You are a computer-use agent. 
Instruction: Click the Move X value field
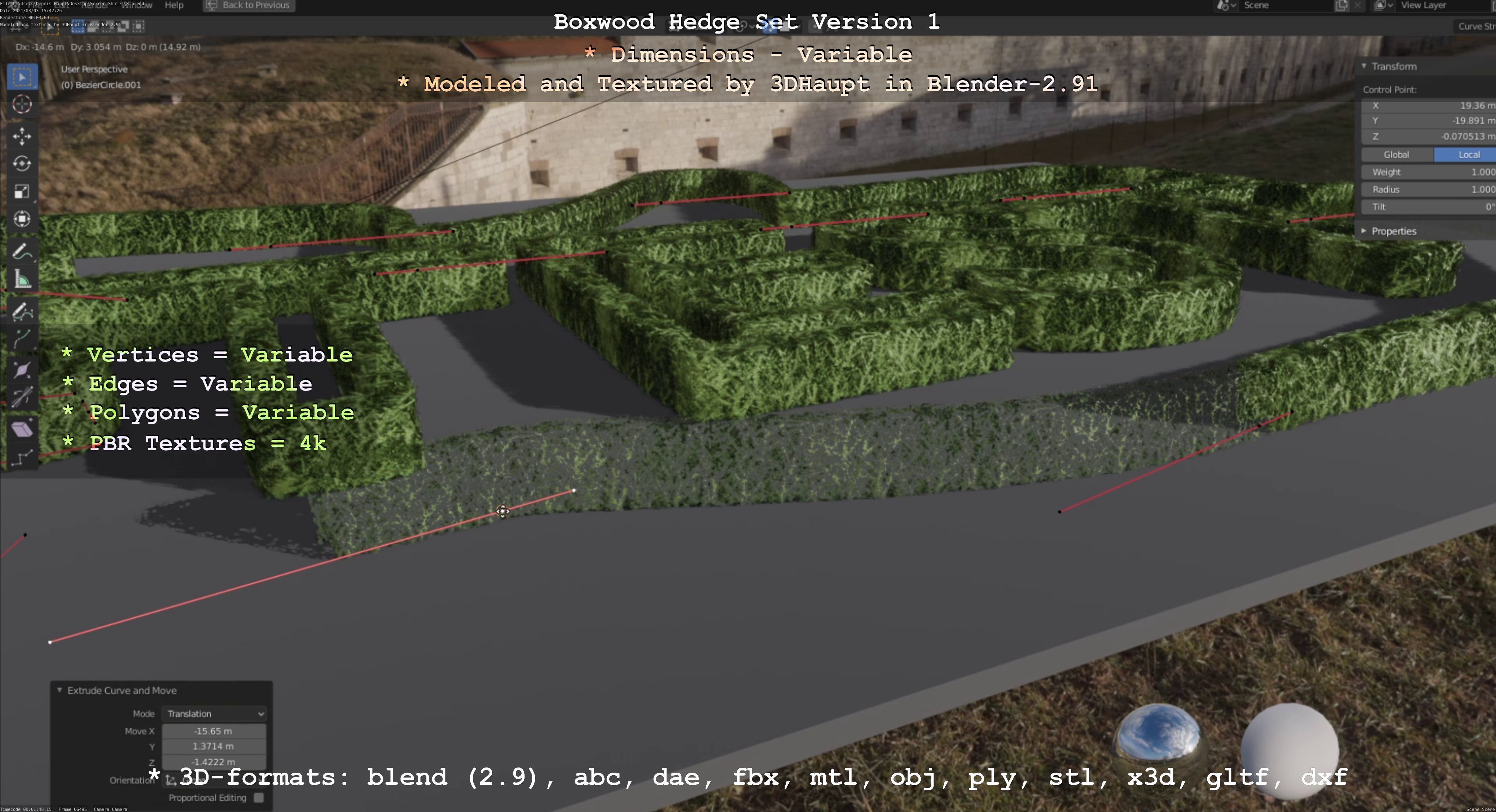(x=214, y=731)
